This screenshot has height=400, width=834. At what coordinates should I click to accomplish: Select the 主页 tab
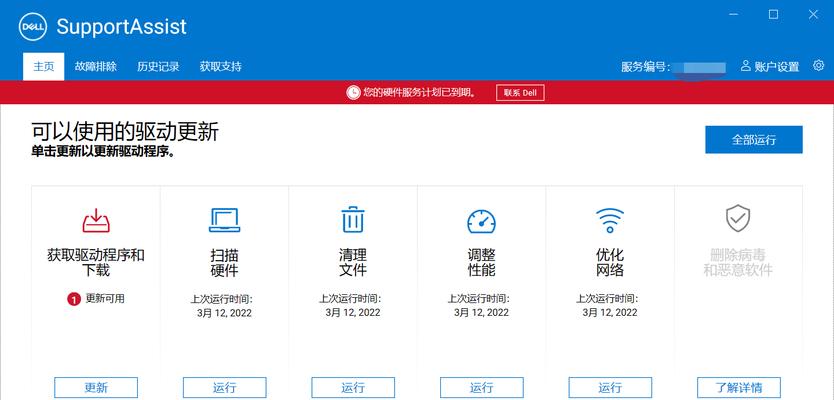point(44,66)
